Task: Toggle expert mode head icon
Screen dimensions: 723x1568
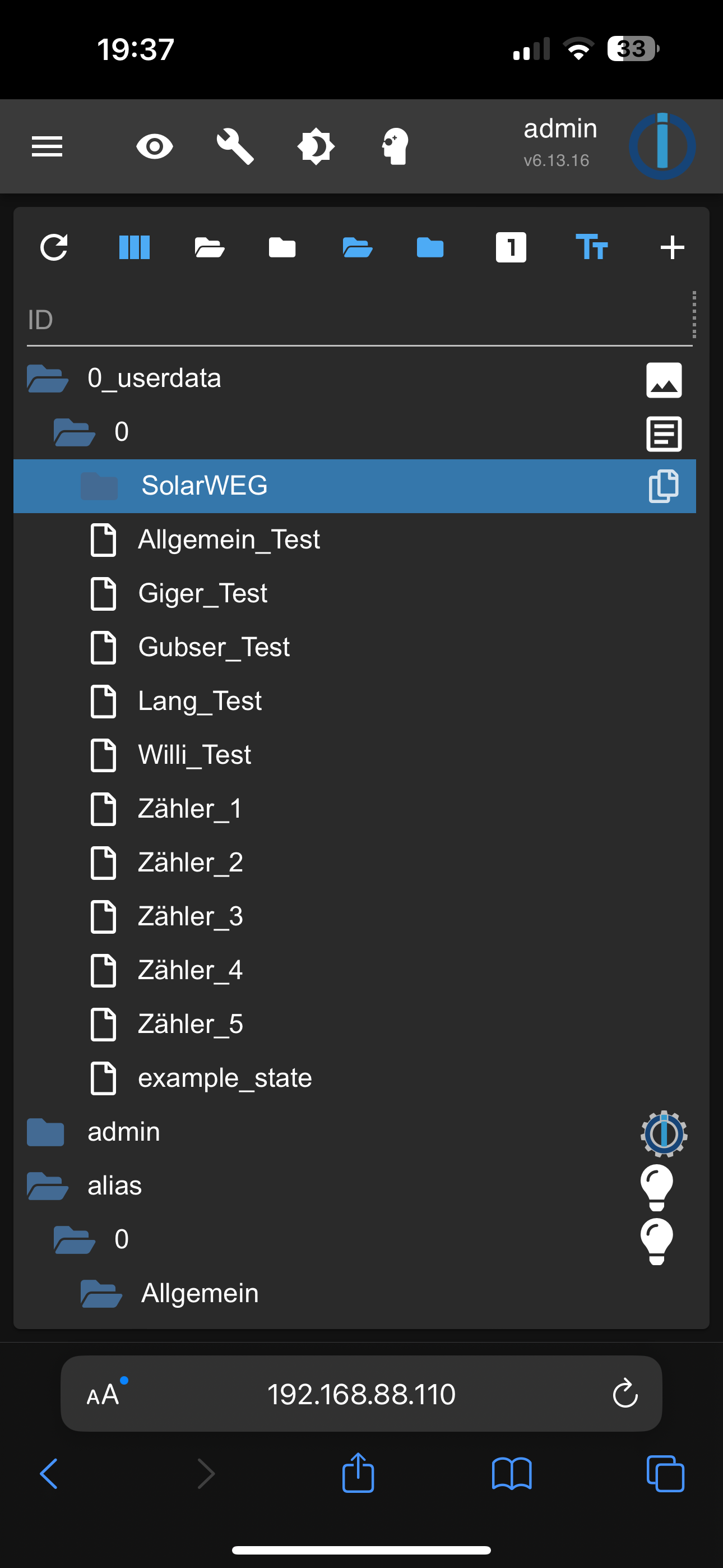Action: 396,147
